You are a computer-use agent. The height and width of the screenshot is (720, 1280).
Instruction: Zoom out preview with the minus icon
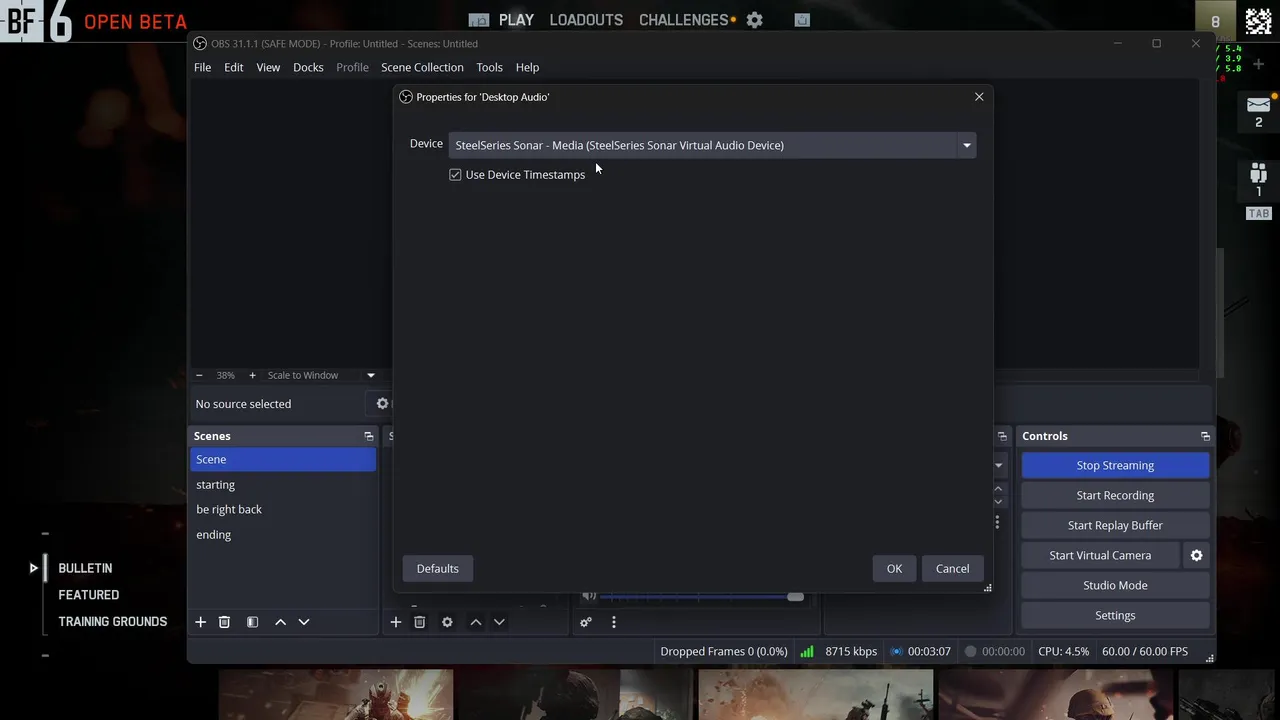point(199,375)
